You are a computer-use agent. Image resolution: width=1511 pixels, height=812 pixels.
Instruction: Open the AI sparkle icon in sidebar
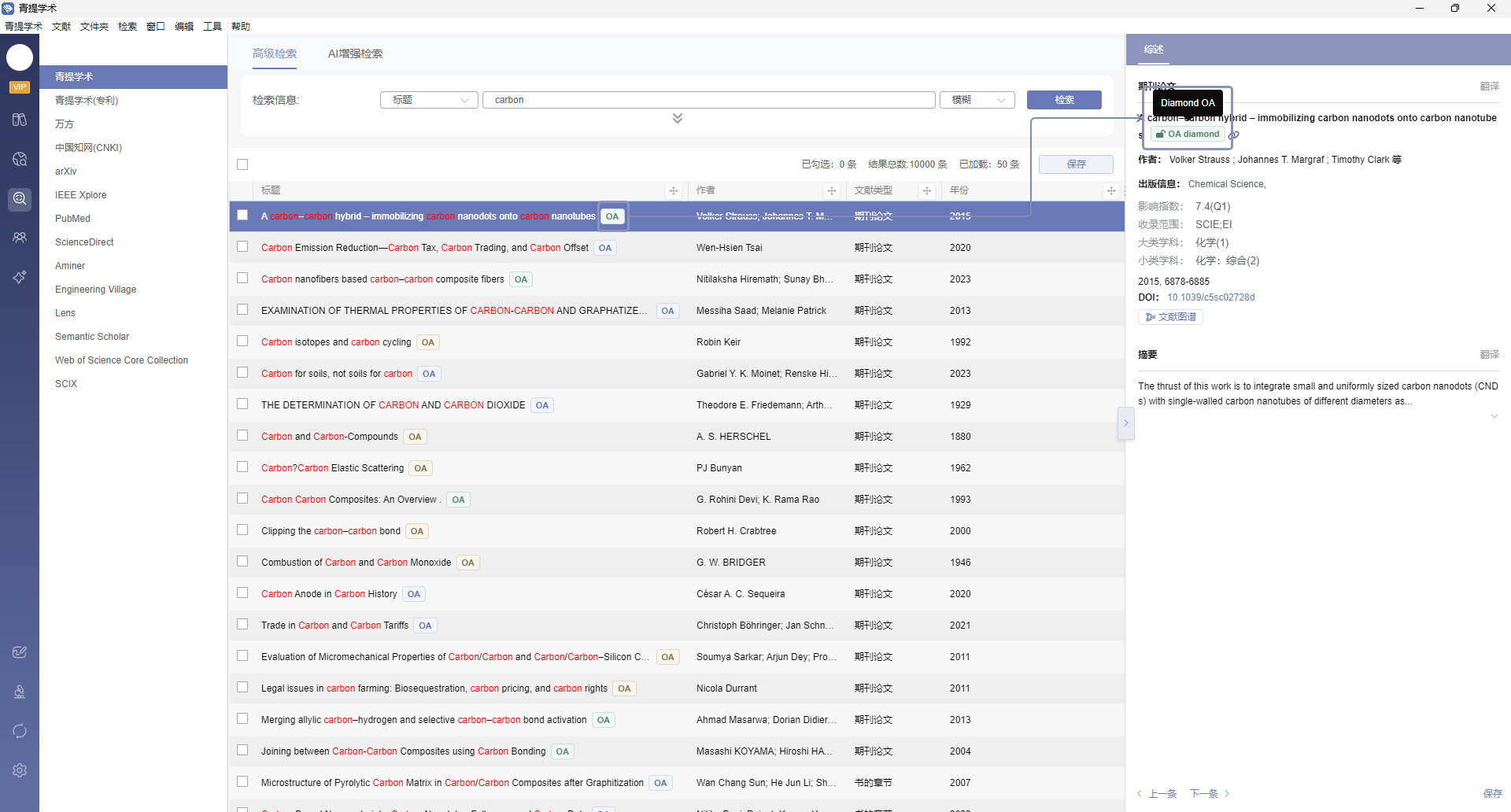[20, 277]
